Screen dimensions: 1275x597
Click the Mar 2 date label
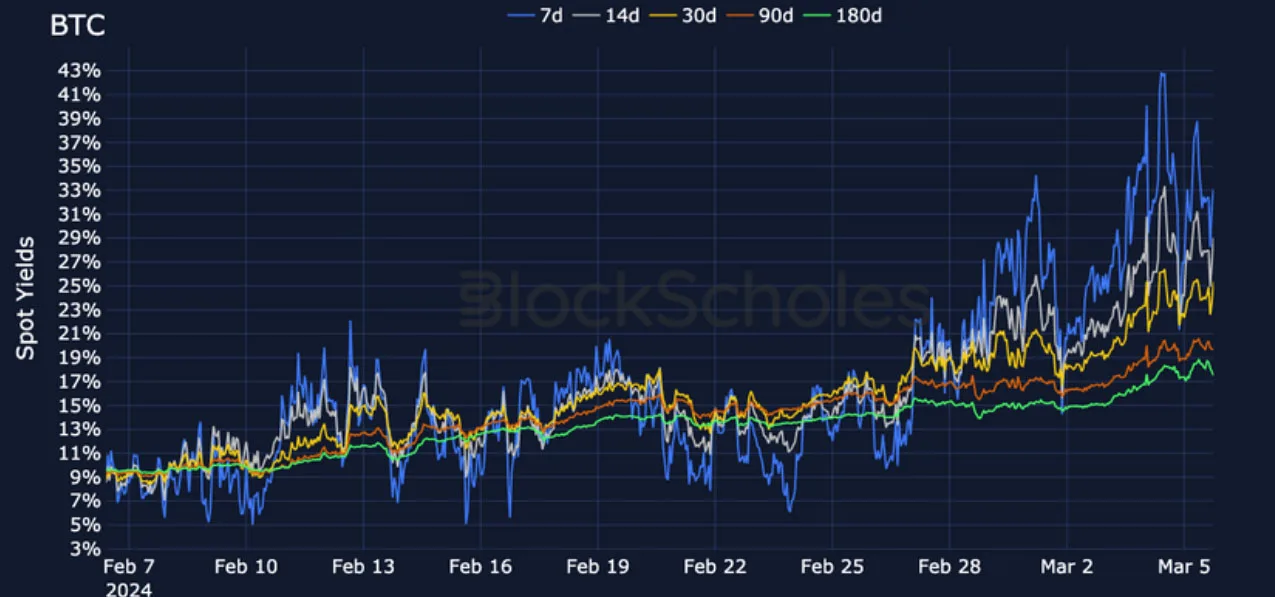[x=1067, y=567]
